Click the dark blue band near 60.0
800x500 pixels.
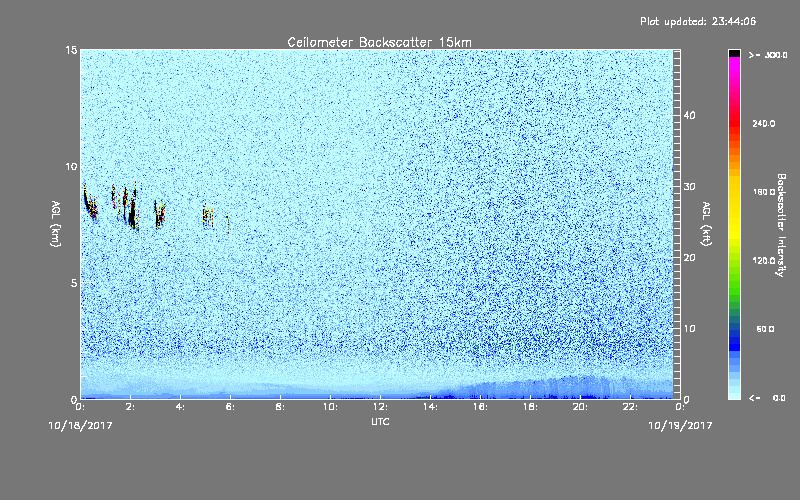click(734, 331)
